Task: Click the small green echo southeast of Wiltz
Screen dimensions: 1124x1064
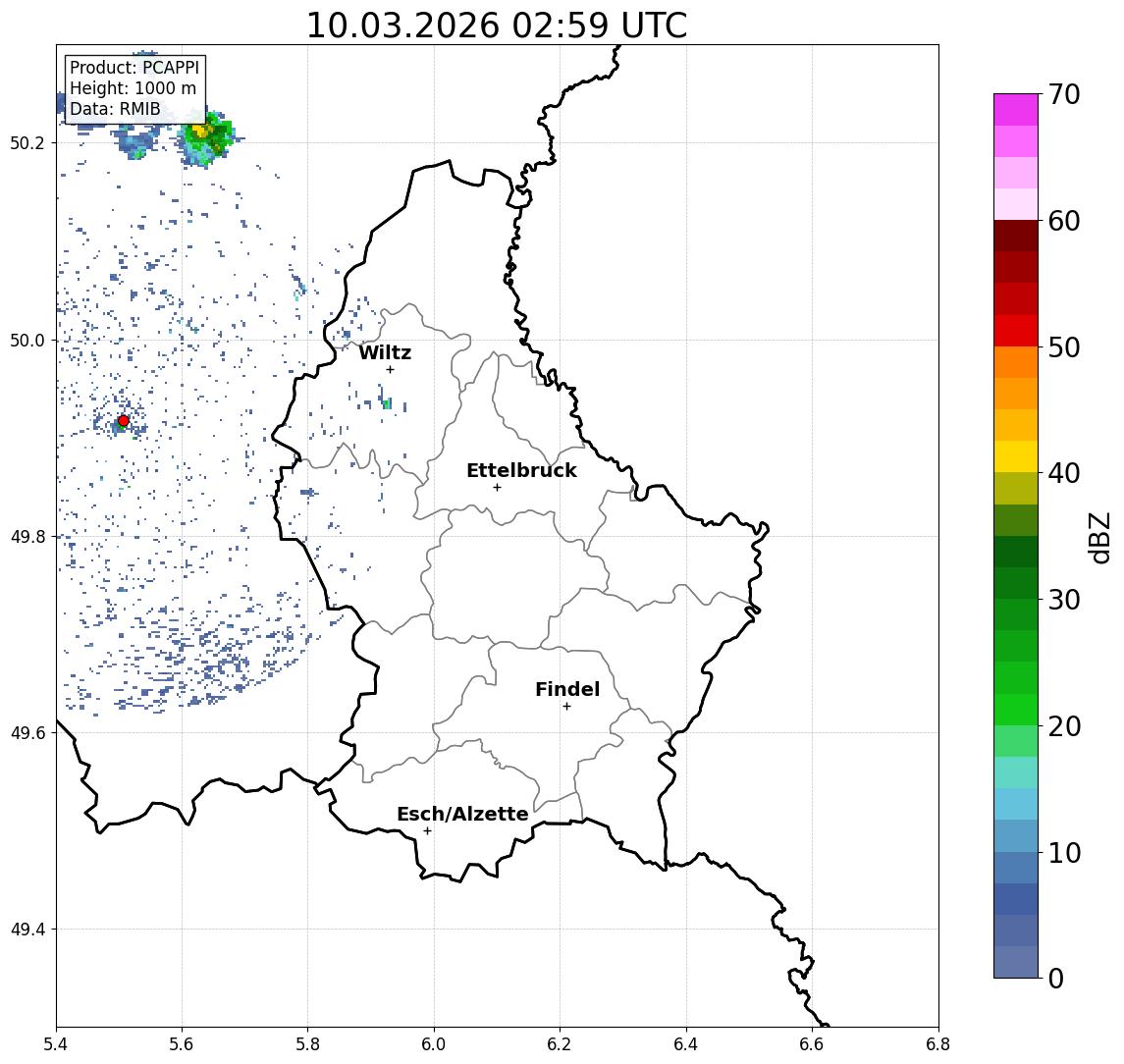Action: [387, 403]
